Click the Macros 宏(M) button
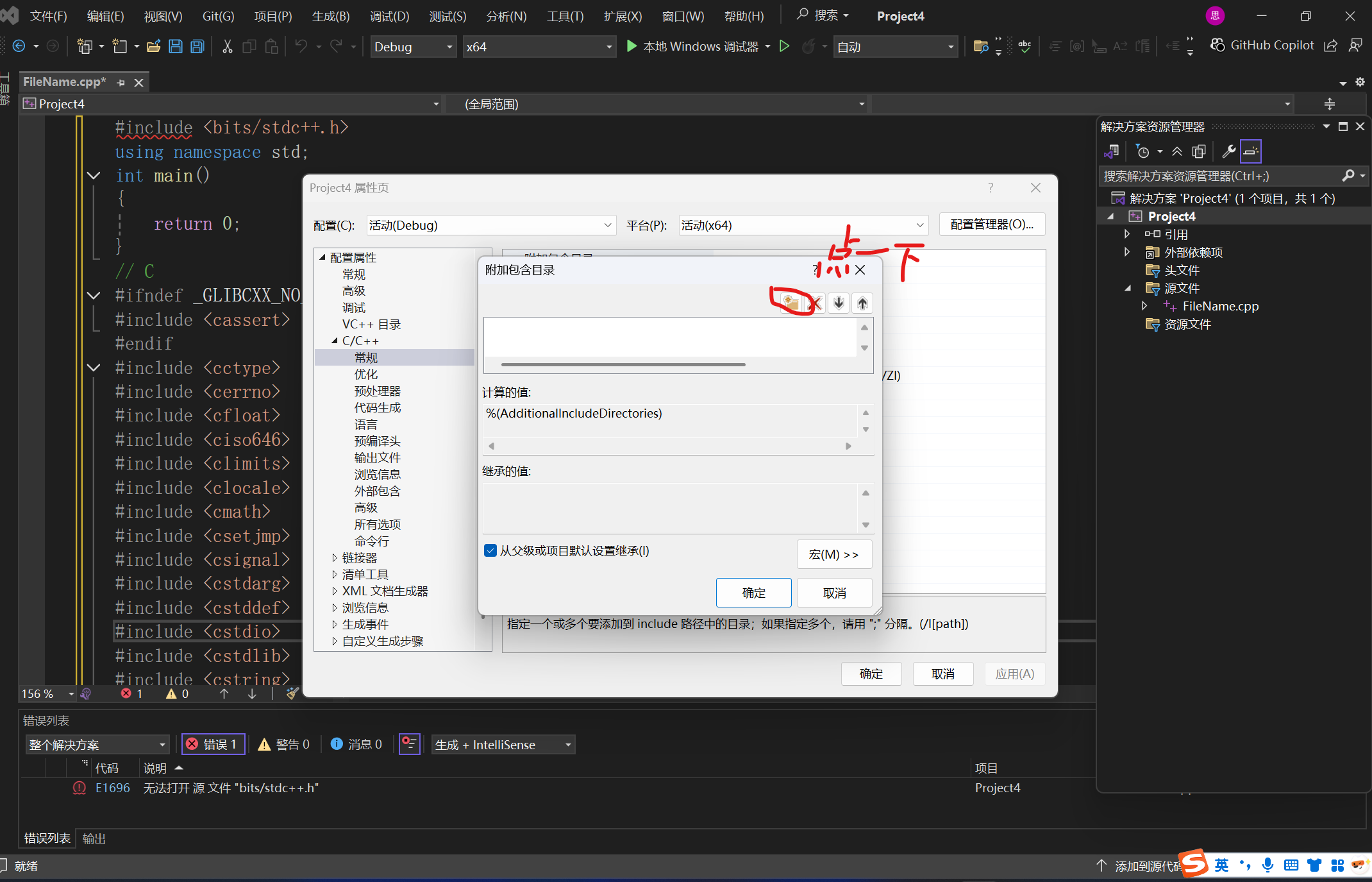The image size is (1372, 882). tap(833, 554)
